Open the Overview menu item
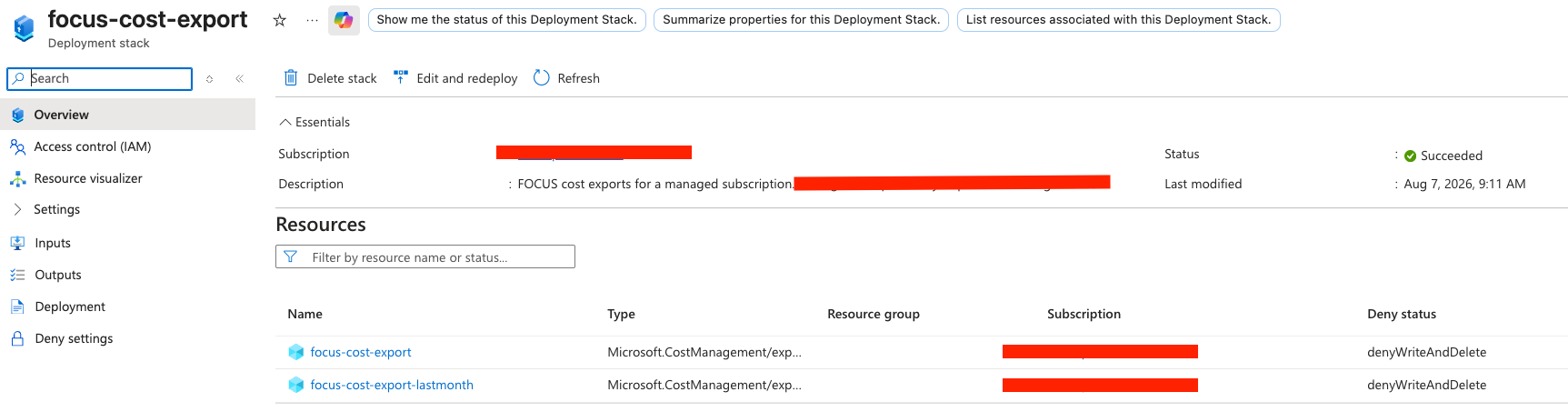The width and height of the screenshot is (1568, 412). (x=127, y=115)
